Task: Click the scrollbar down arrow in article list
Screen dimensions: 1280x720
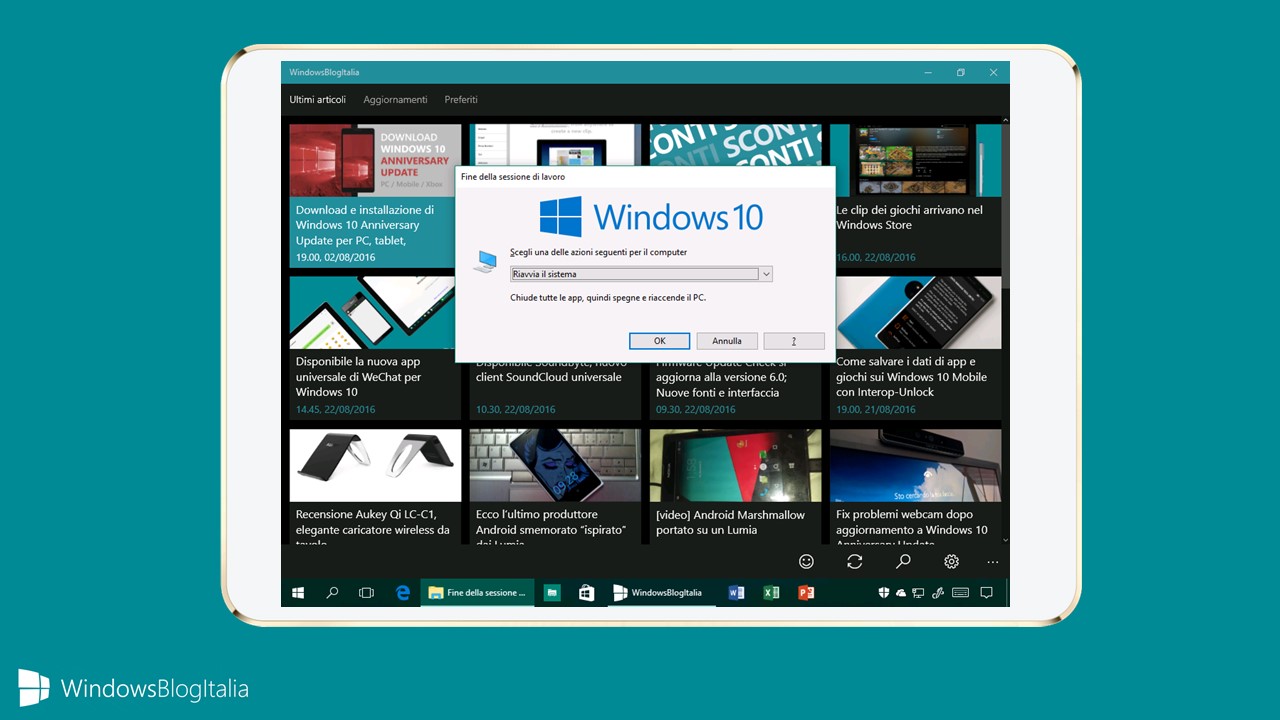Action: [x=1005, y=540]
